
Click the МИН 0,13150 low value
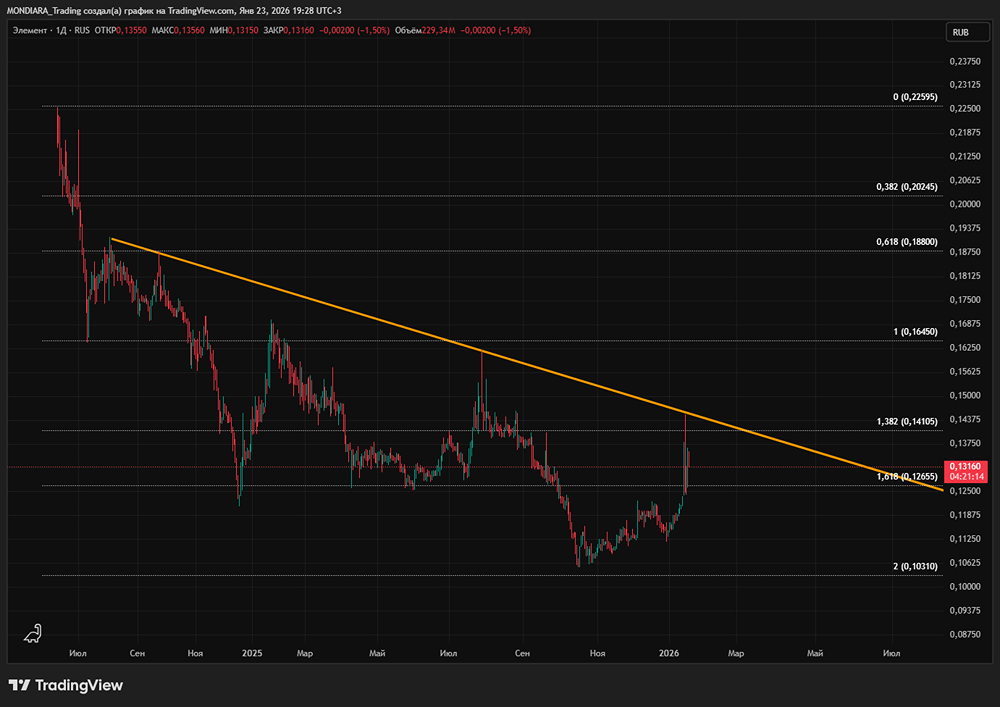pos(234,30)
